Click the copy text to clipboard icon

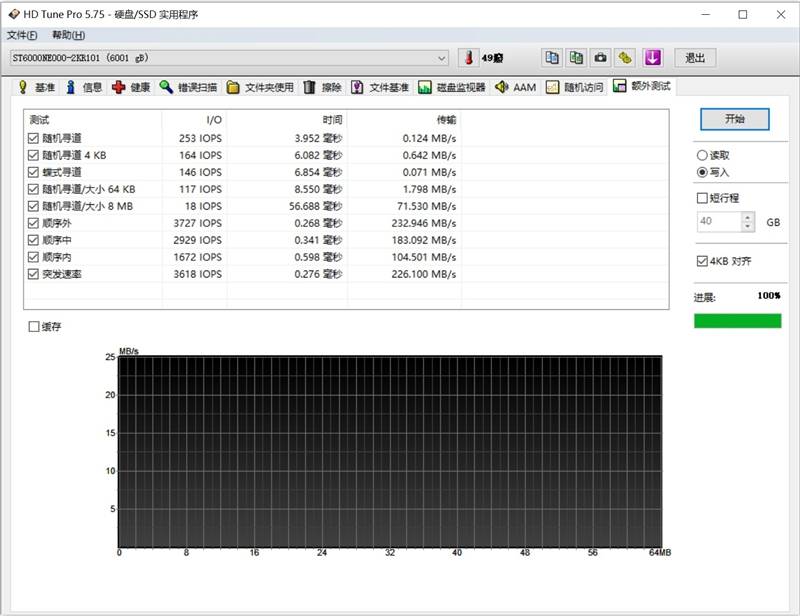(552, 58)
